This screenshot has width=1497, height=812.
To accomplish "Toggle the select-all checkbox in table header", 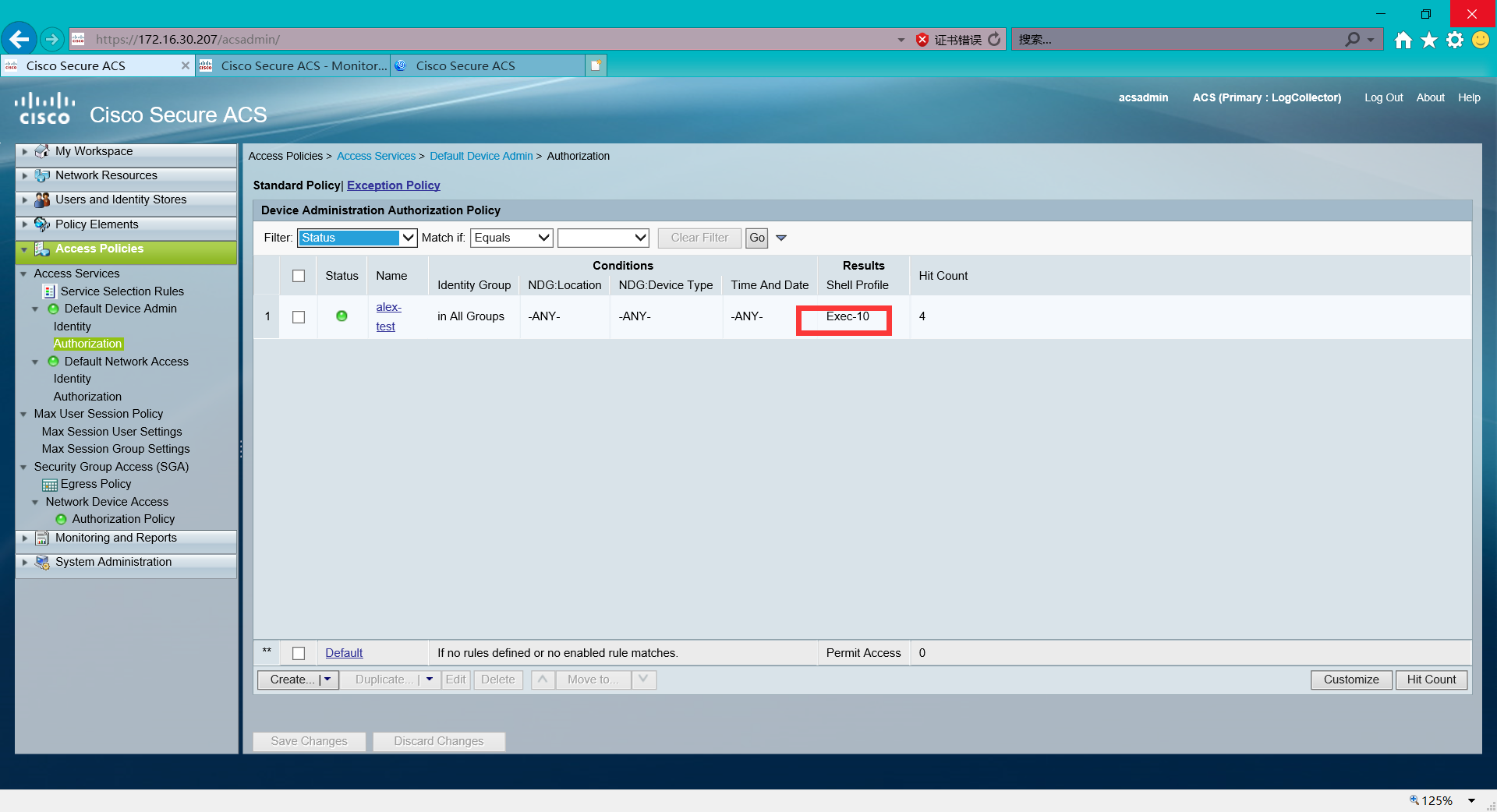I will [x=299, y=276].
